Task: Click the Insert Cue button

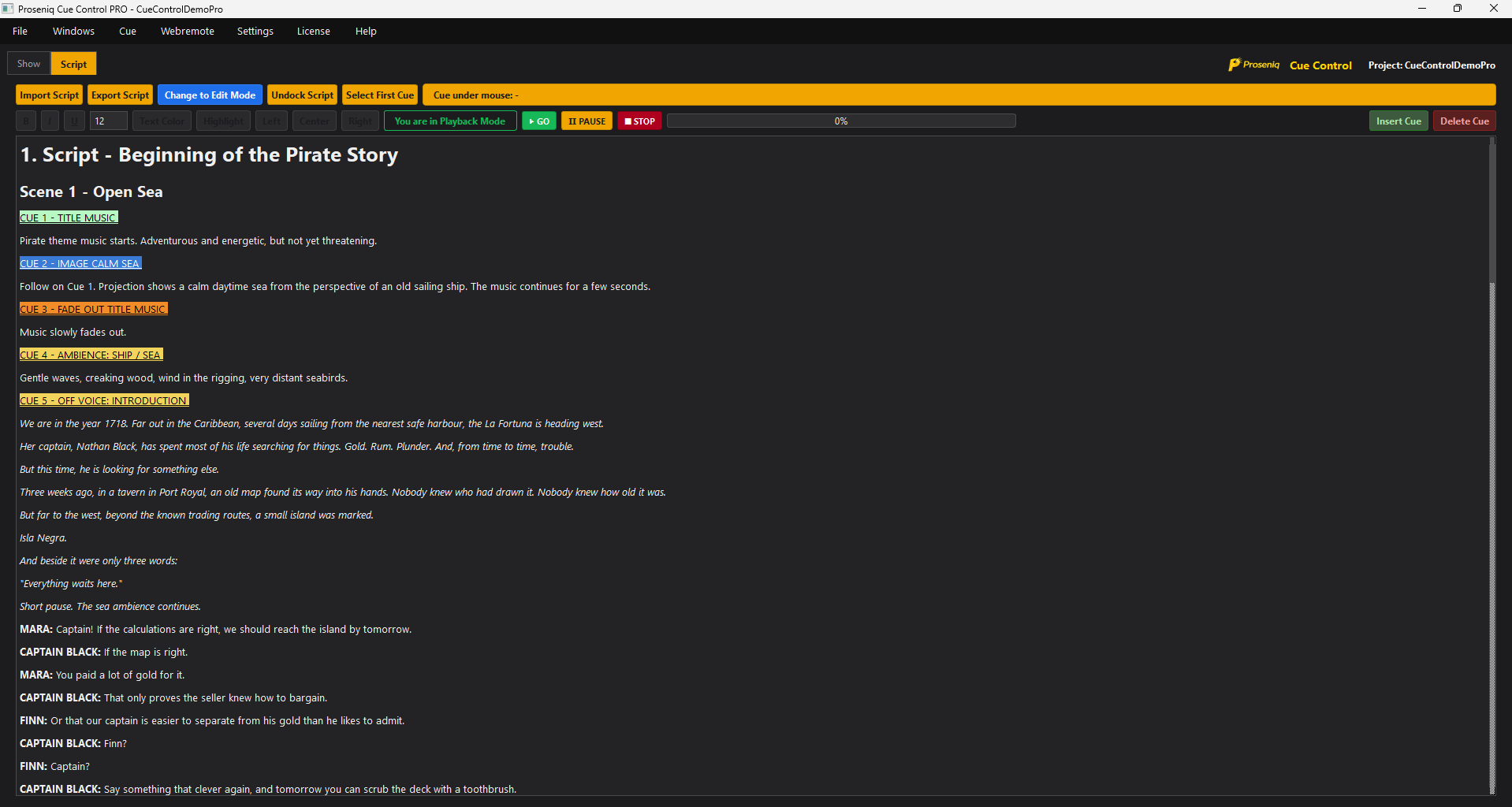Action: tap(1398, 121)
